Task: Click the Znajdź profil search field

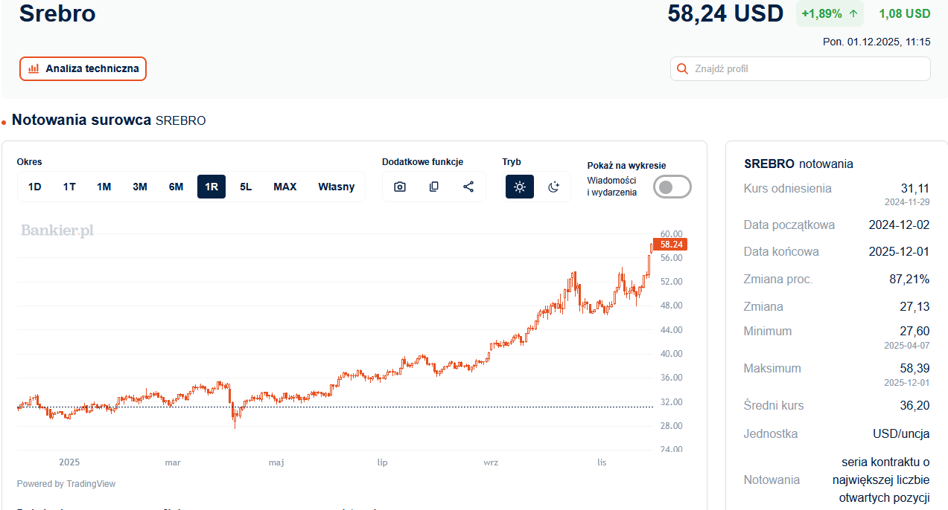Action: pyautogui.click(x=810, y=69)
